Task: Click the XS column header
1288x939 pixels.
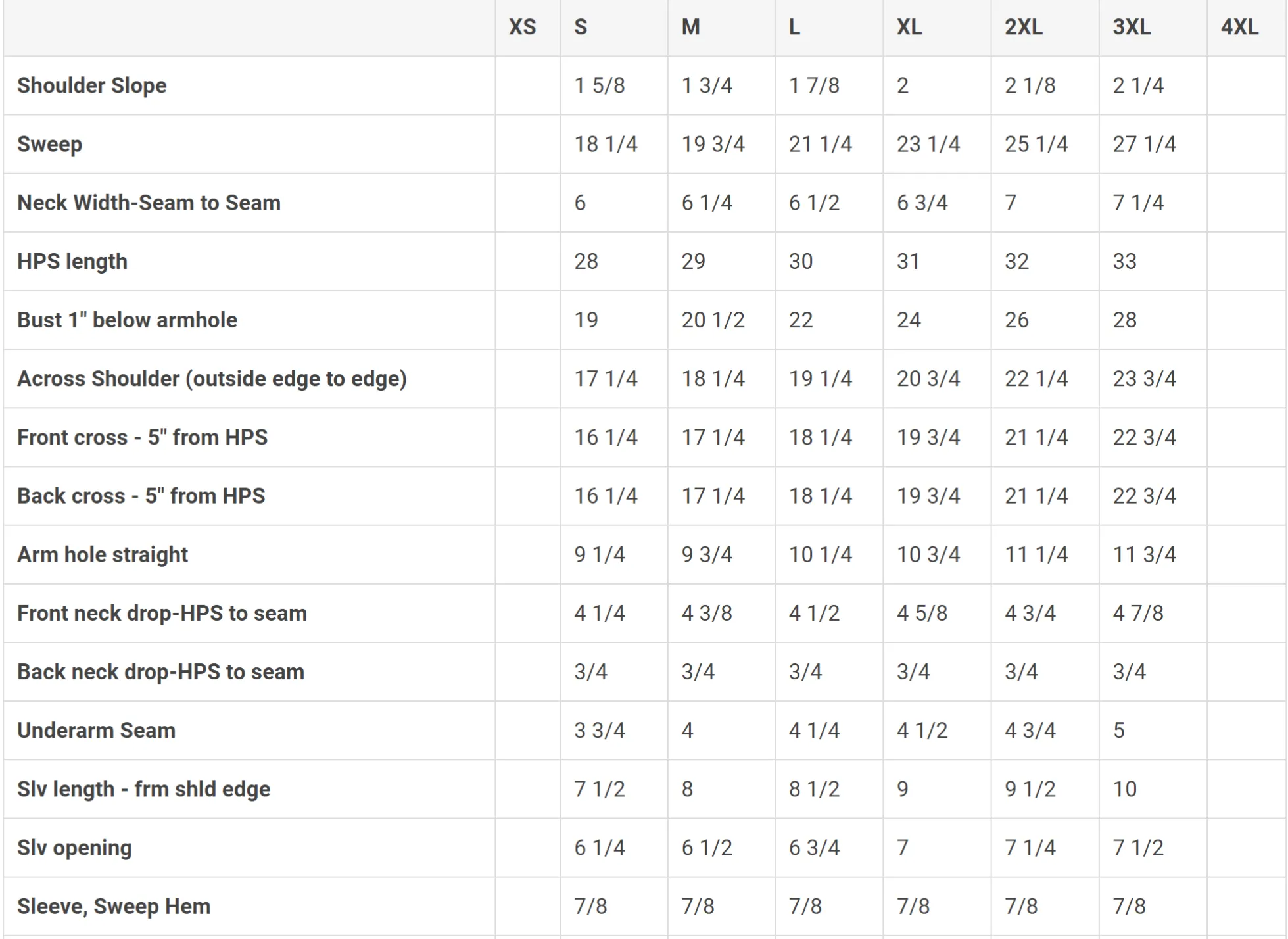Action: (x=523, y=28)
